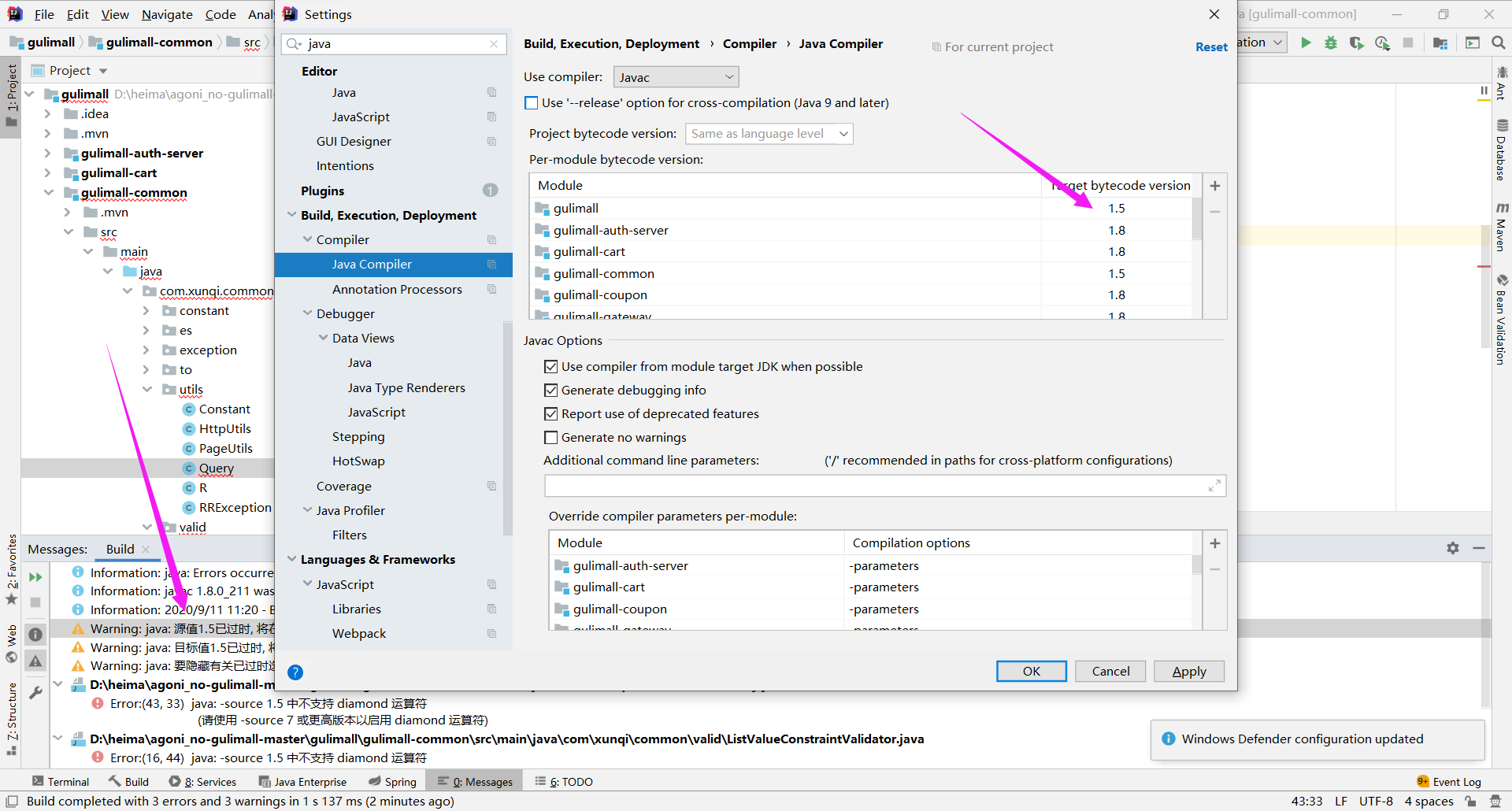Click the settings search input field
The height and width of the screenshot is (811, 1512).
click(x=394, y=44)
